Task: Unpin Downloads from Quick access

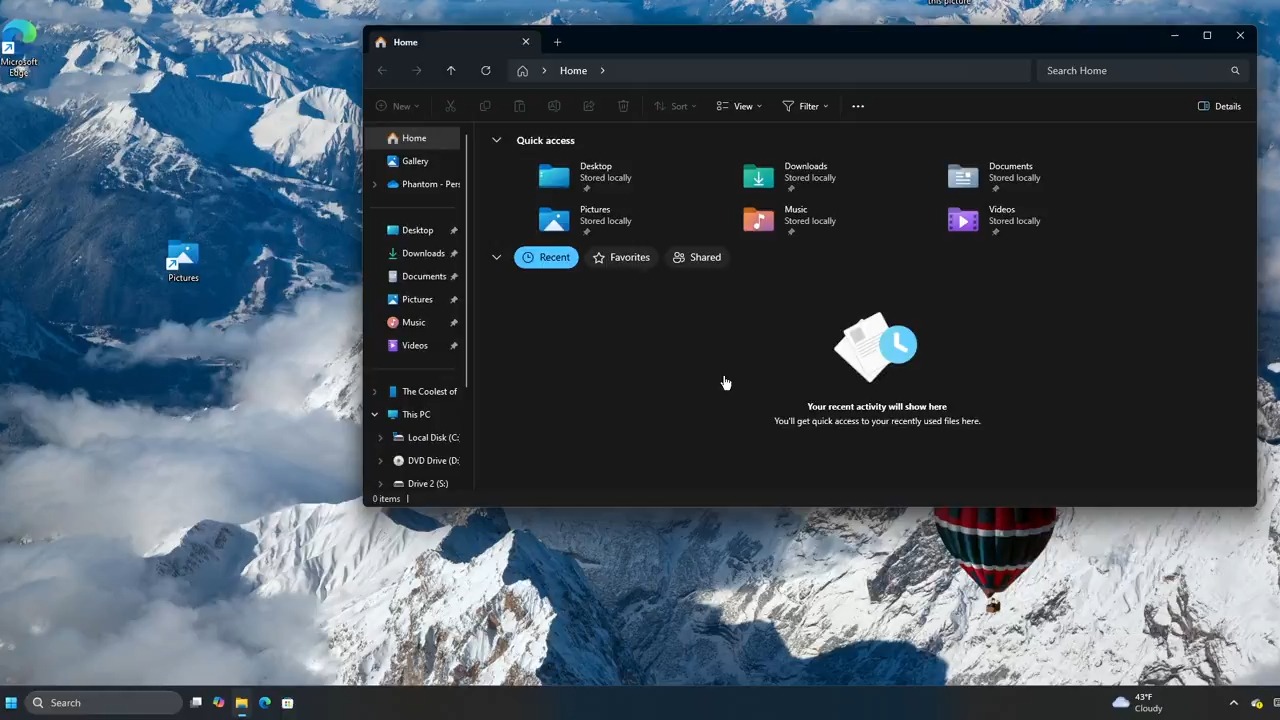Action: pyautogui.click(x=453, y=253)
